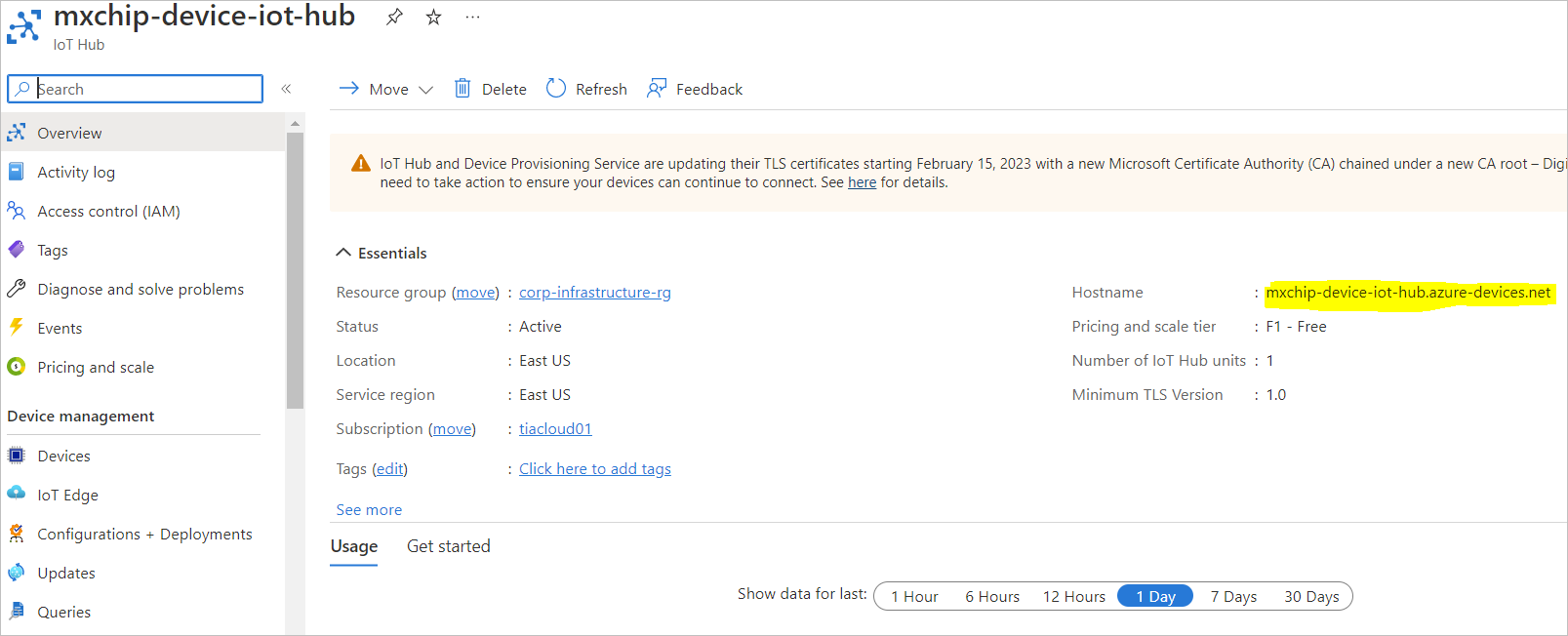1568x636 pixels.
Task: Click the move link next to Subscription
Action: [452, 429]
